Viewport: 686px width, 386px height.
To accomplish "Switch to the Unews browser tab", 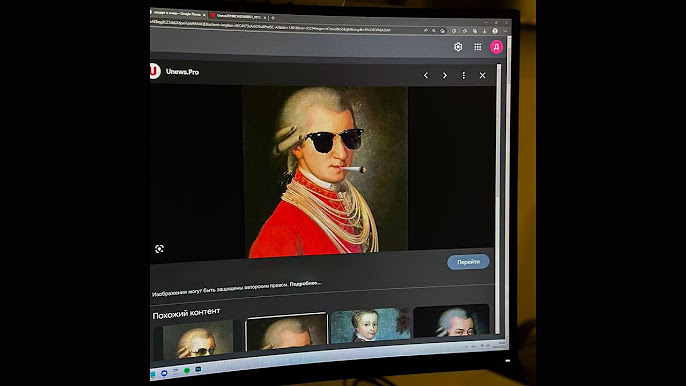I will tap(238, 16).
